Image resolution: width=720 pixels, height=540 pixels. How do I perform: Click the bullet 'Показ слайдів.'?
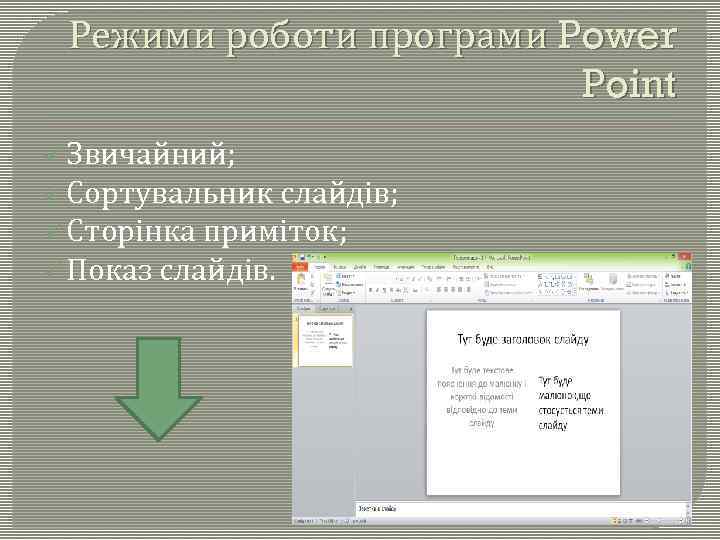171,269
